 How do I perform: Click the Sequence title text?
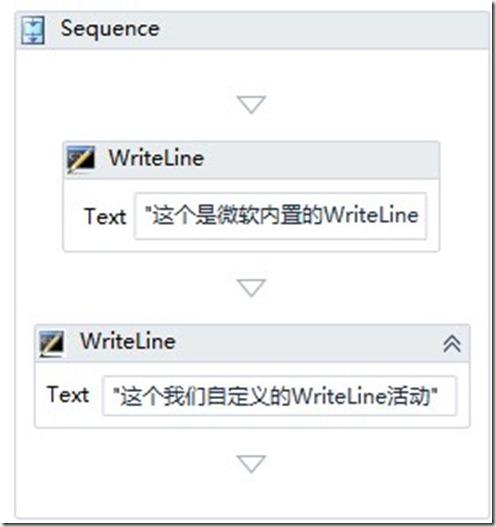click(110, 29)
